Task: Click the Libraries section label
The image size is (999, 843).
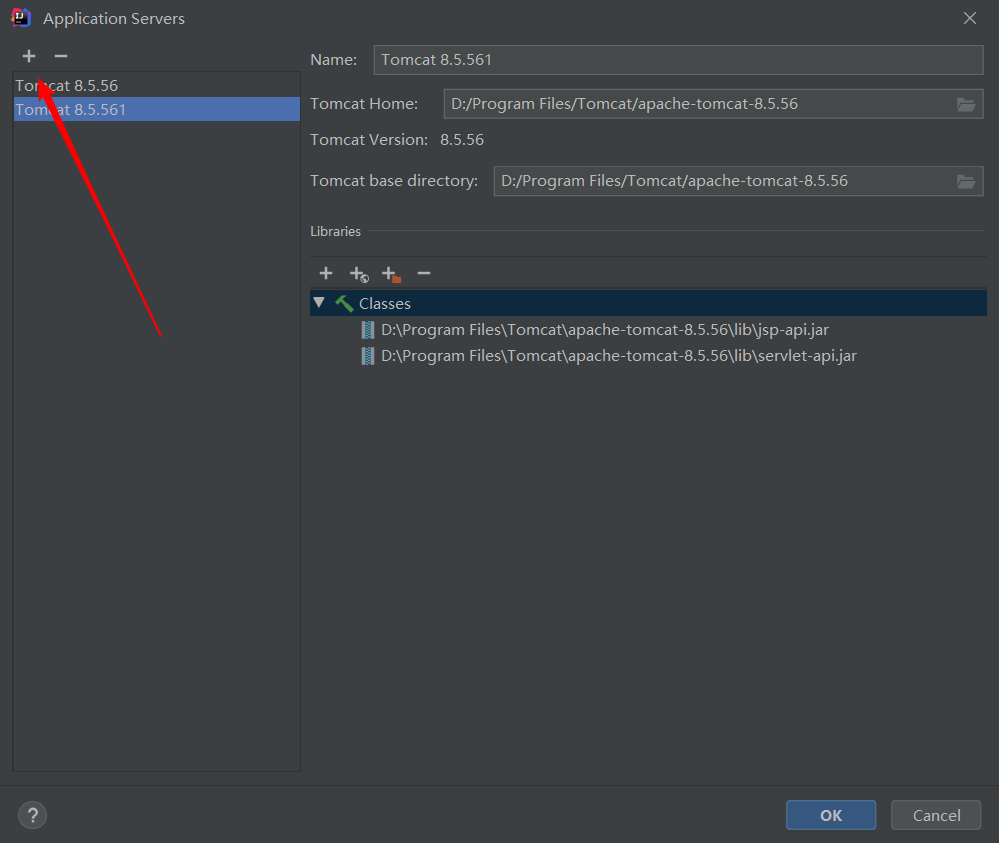Action: point(335,231)
